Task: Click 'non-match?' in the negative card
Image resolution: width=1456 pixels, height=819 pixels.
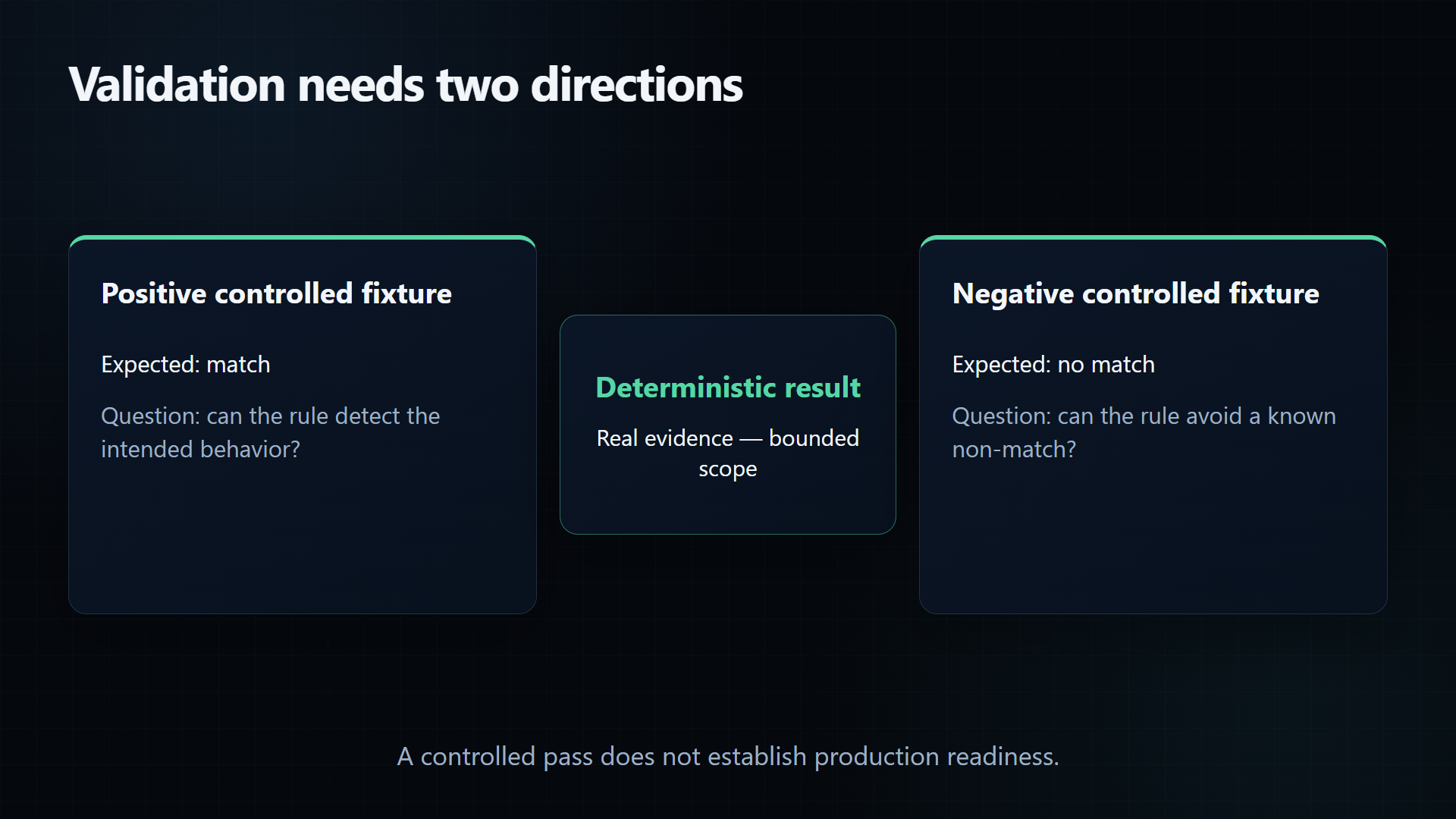Action: click(1014, 450)
